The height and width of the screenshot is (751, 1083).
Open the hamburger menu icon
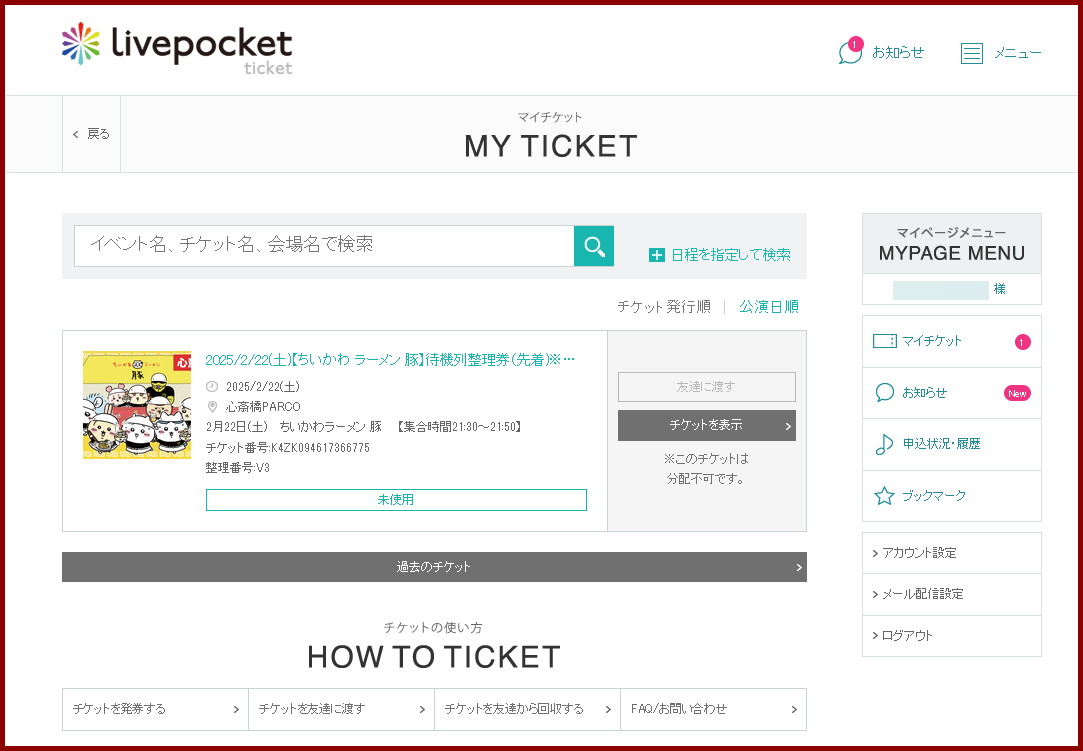point(971,53)
